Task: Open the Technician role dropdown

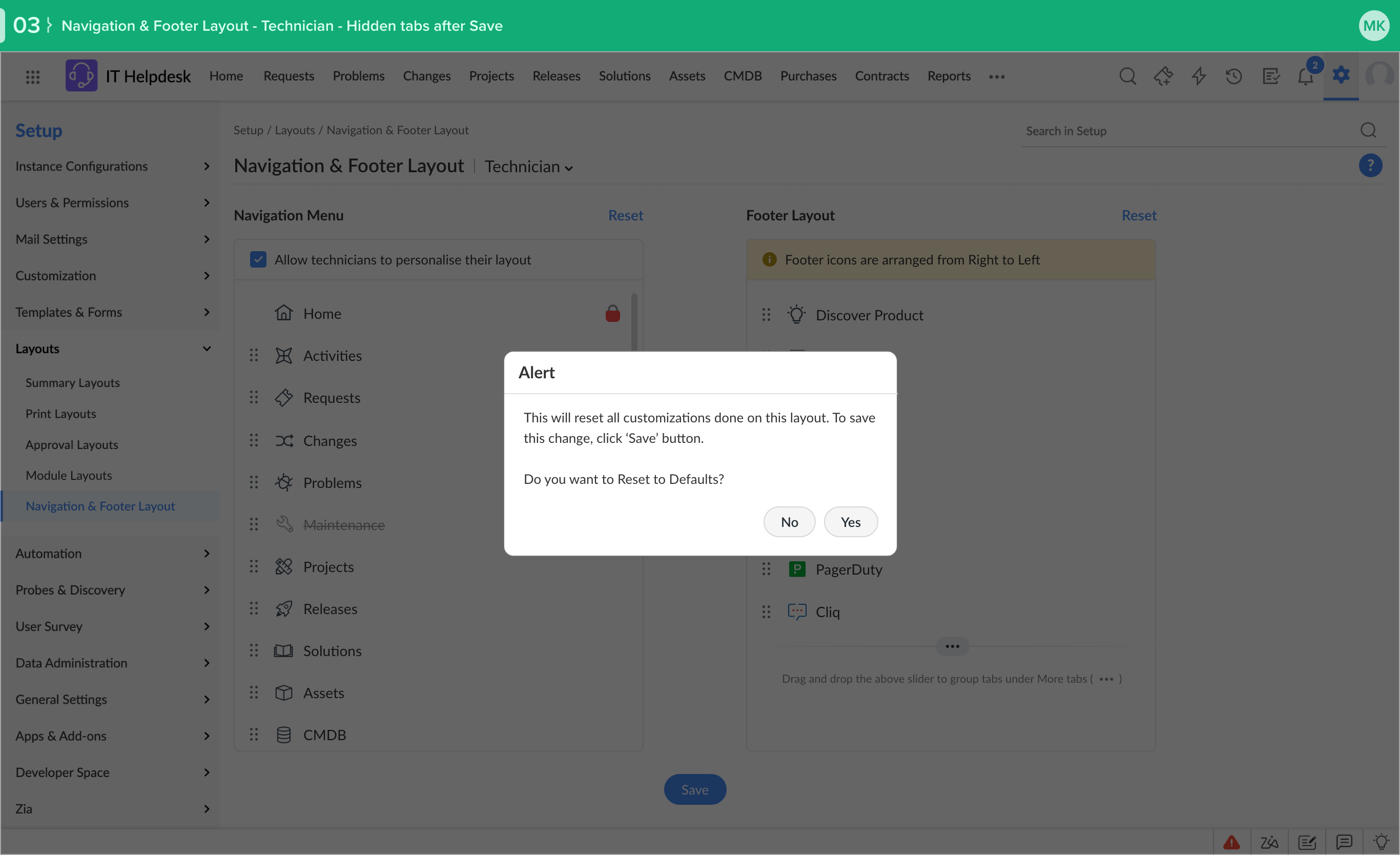Action: coord(528,167)
